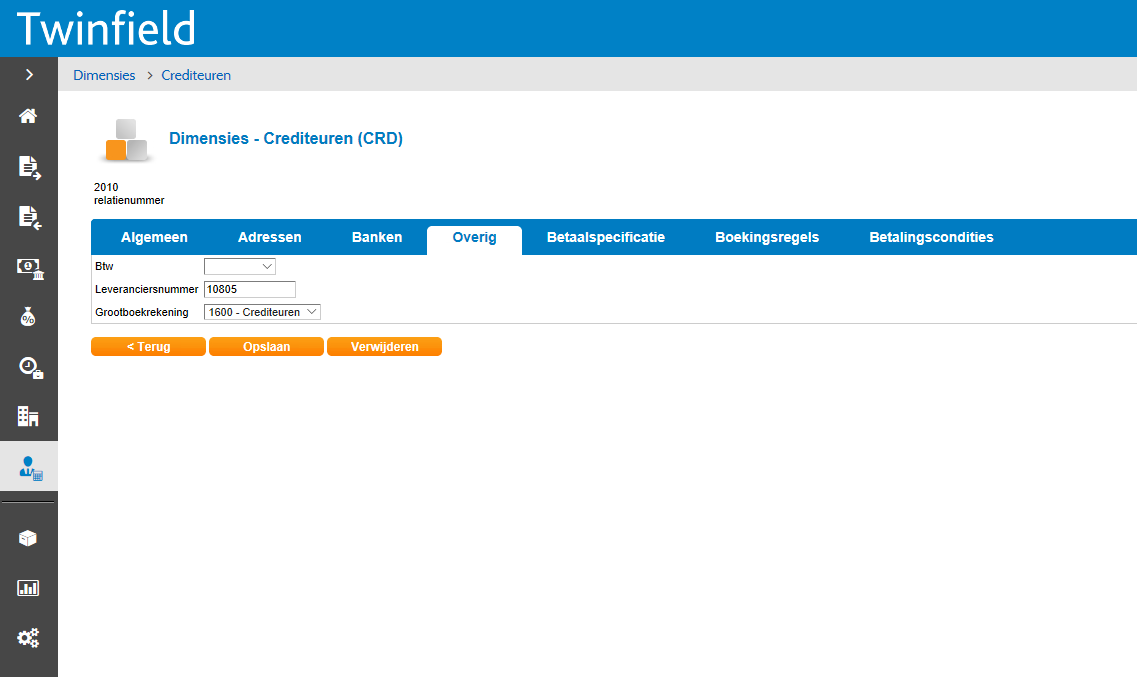1137x677 pixels.
Task: Open the incoming document icon in sidebar
Action: coord(29,217)
